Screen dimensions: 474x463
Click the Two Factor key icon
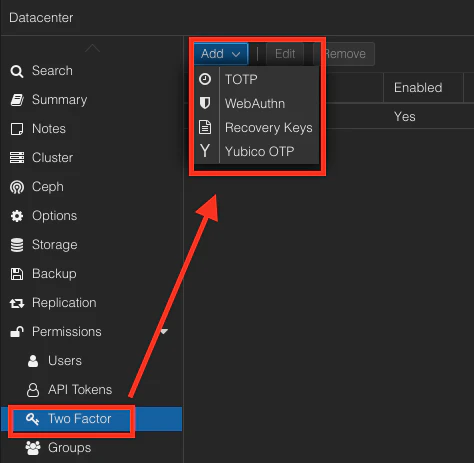(32, 419)
